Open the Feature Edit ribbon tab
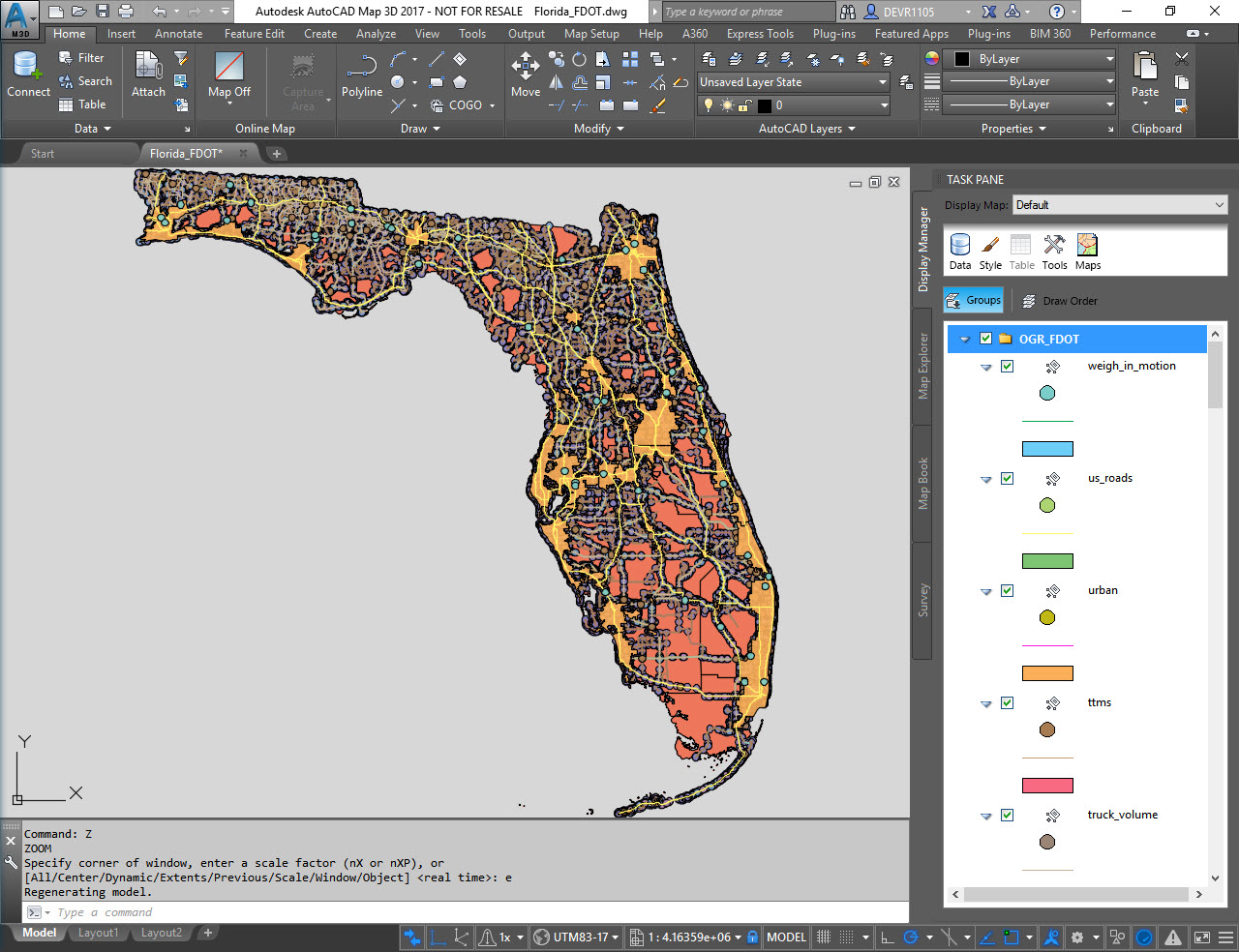Viewport: 1239px width, 952px height. click(x=255, y=34)
